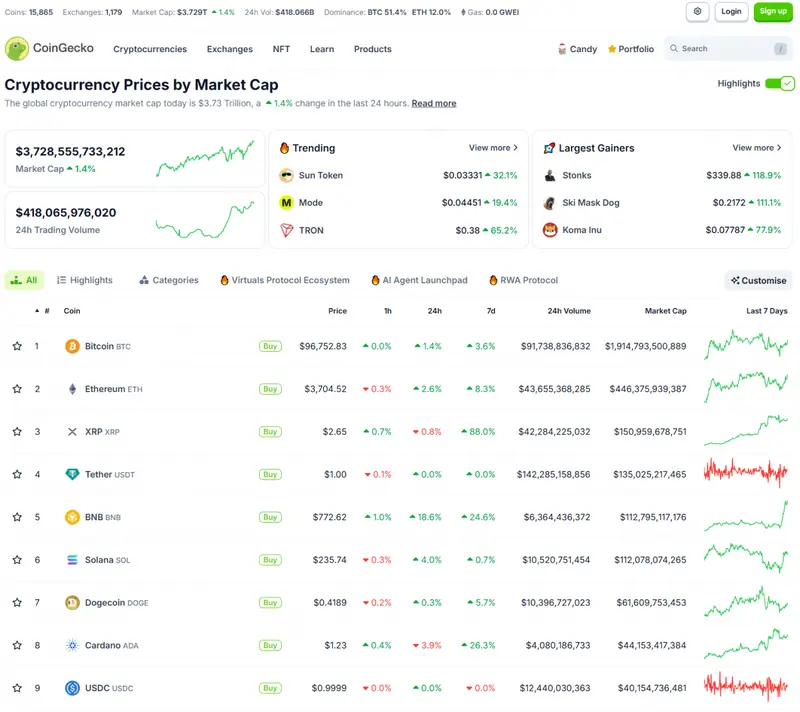The image size is (800, 712).
Task: Click the Largest Gainers rocket icon
Action: click(x=549, y=148)
